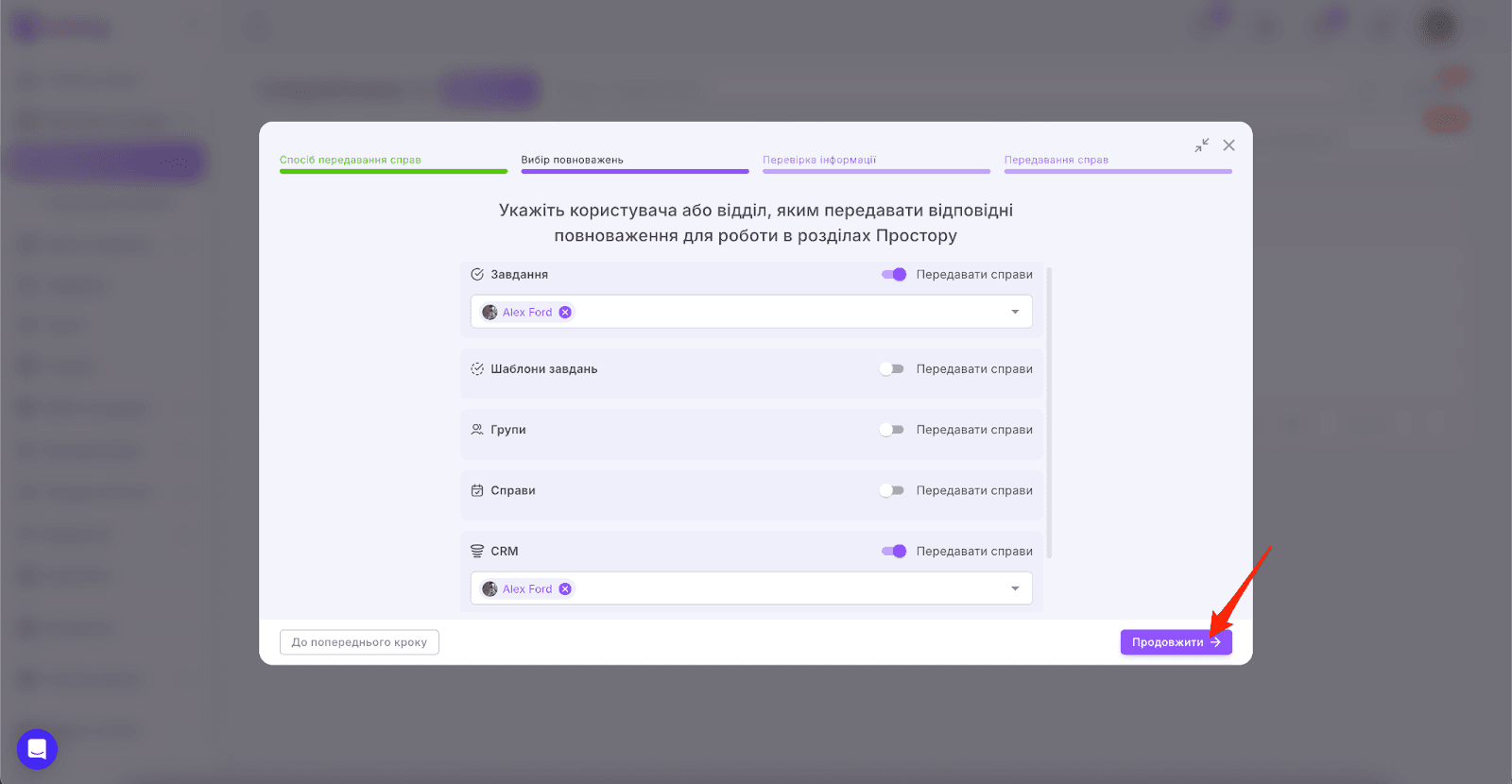Switch on the Справи transfer toggle

[x=892, y=490]
